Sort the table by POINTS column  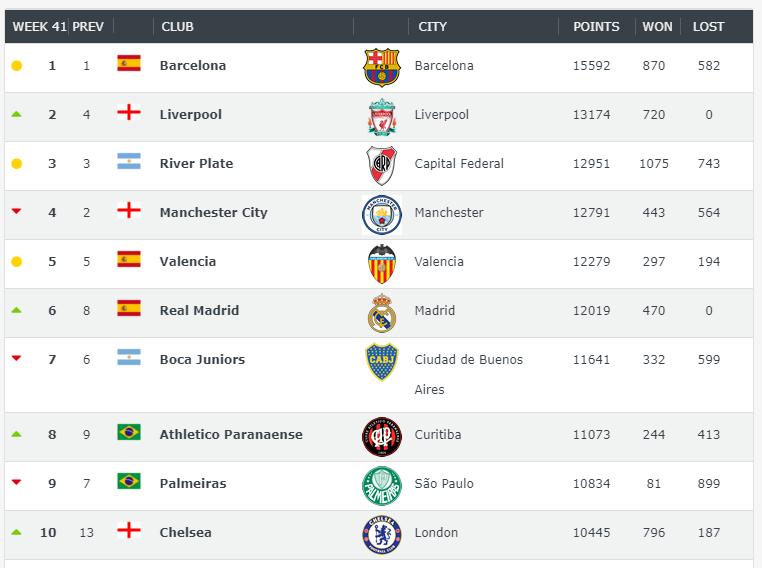[x=596, y=27]
